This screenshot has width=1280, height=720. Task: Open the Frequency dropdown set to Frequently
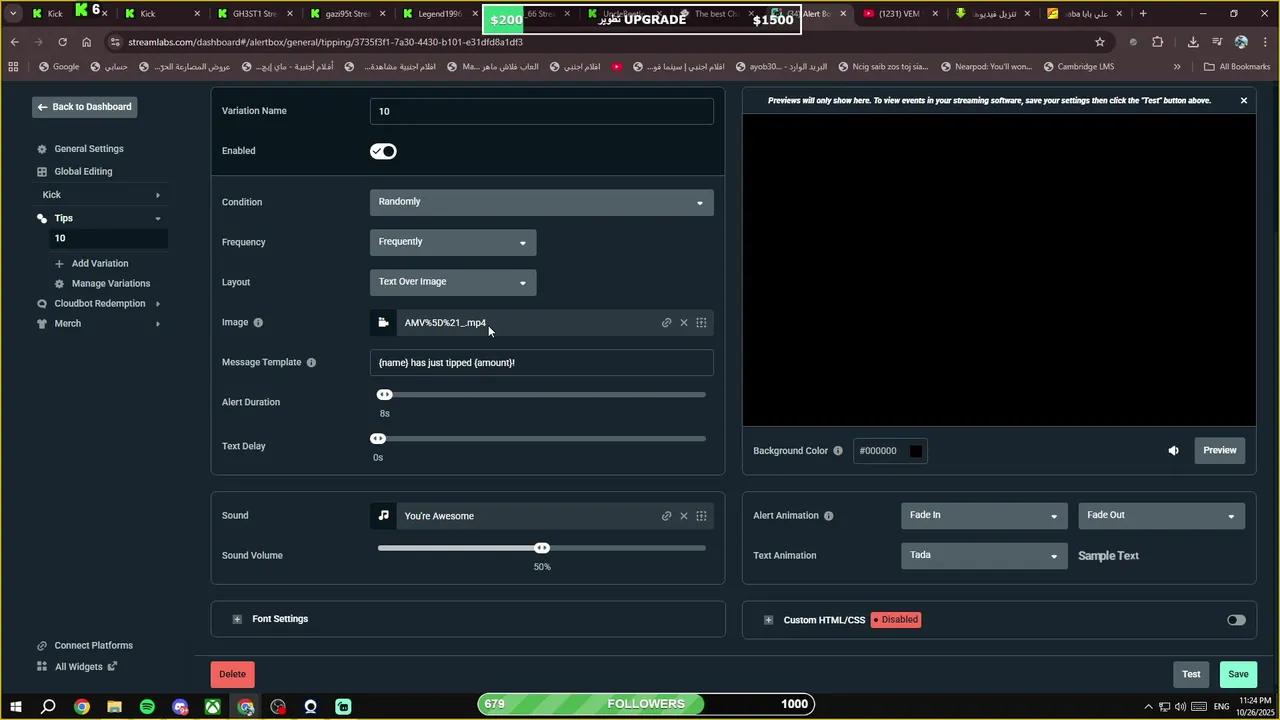(453, 242)
